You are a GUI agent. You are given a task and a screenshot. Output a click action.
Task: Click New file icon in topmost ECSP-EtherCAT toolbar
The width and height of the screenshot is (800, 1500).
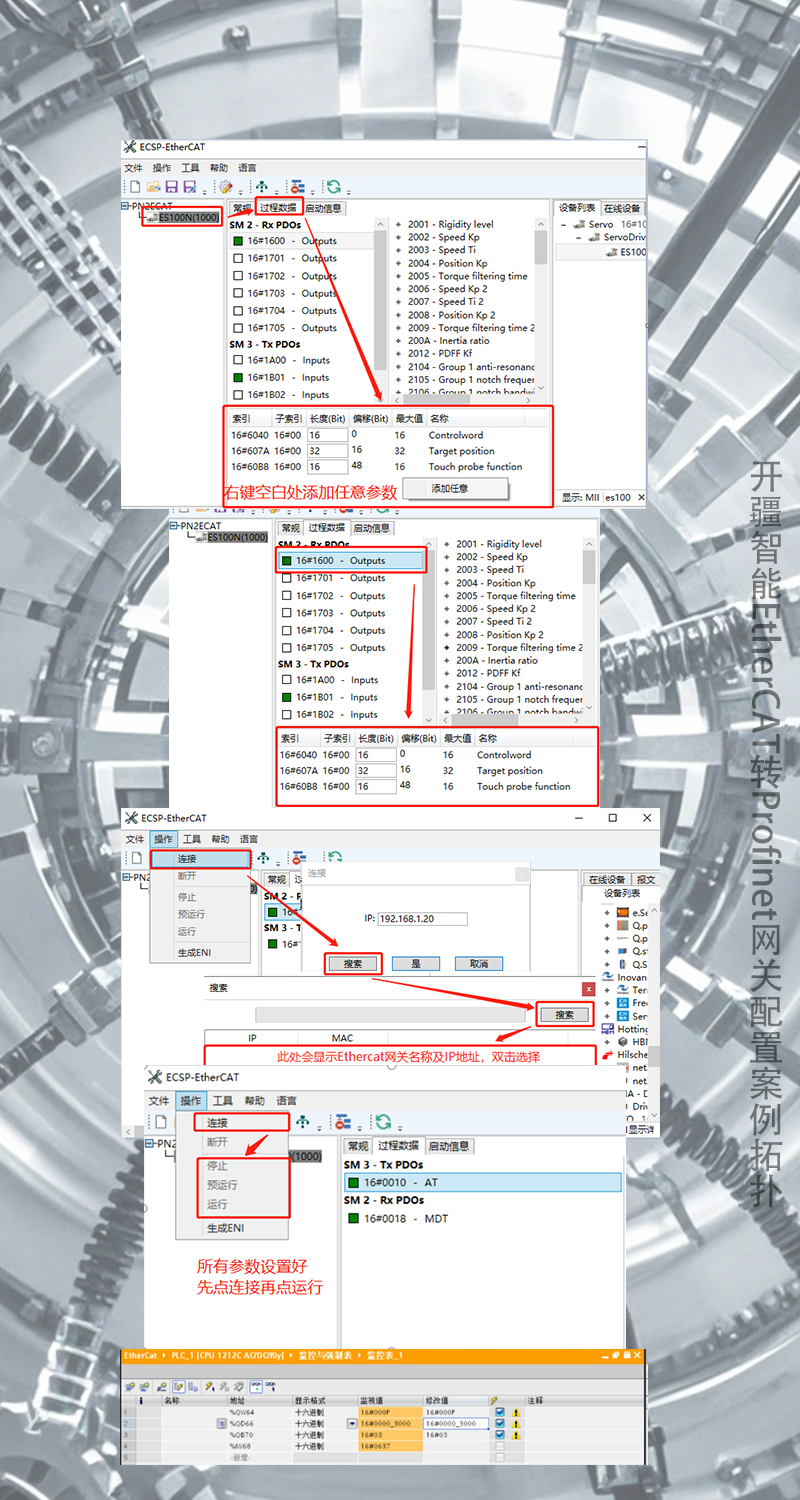[135, 187]
